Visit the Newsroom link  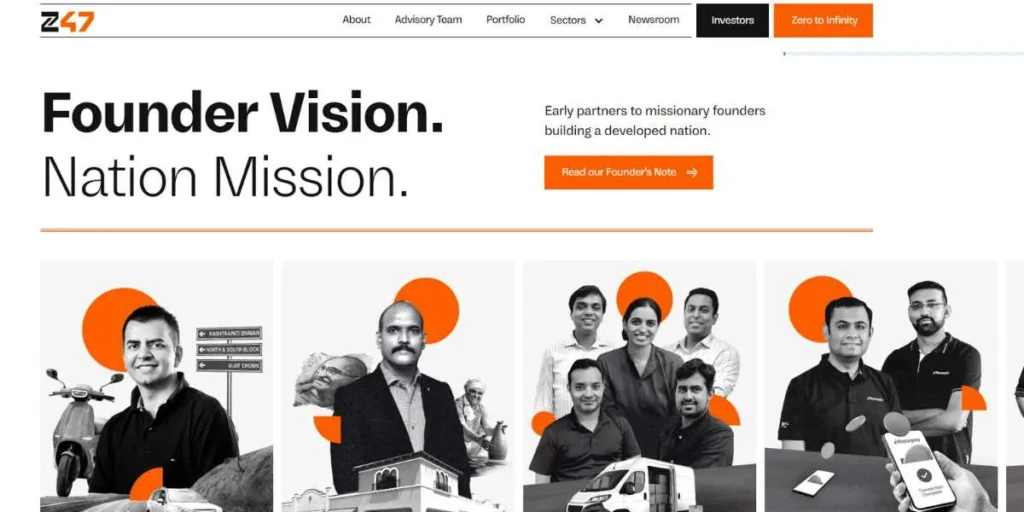pos(654,20)
